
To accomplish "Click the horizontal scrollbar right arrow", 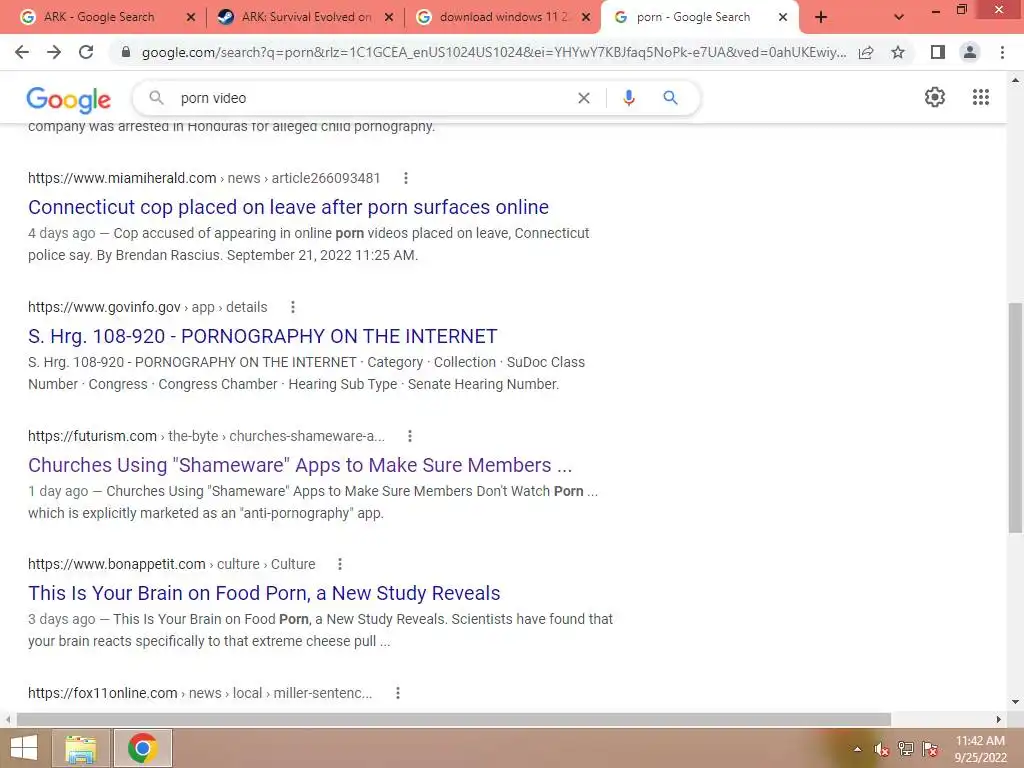I will pyautogui.click(x=999, y=720).
